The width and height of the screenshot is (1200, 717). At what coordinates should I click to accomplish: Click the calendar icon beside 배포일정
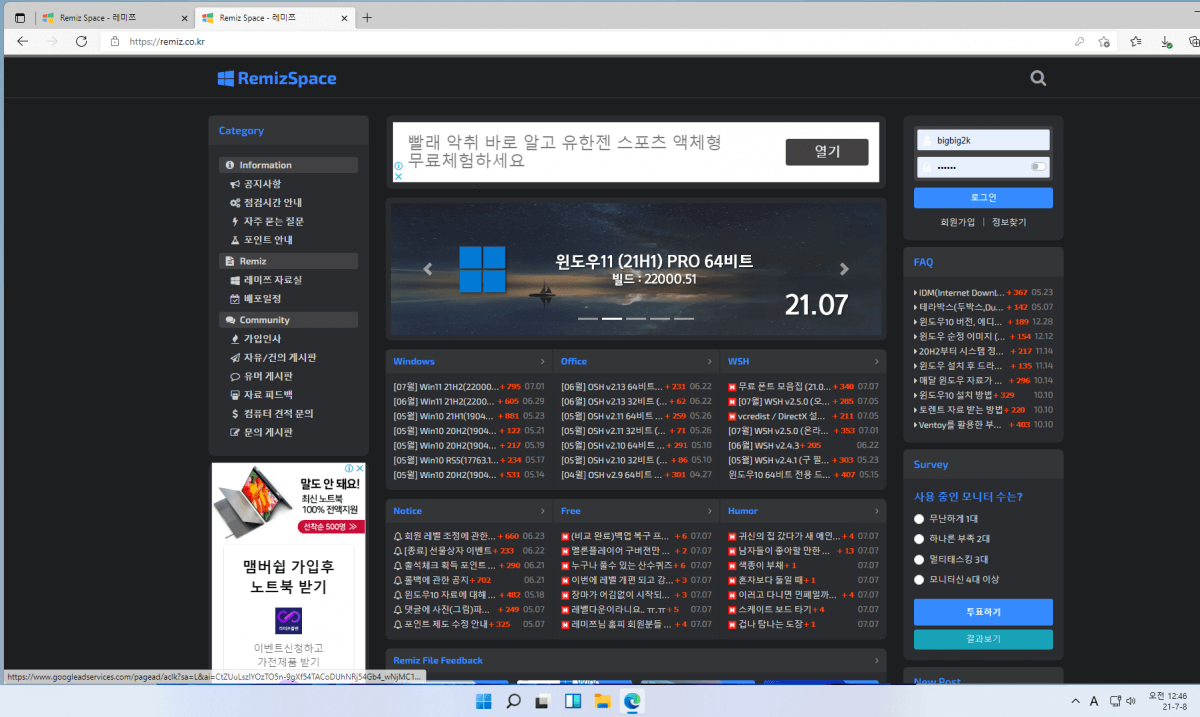234,298
